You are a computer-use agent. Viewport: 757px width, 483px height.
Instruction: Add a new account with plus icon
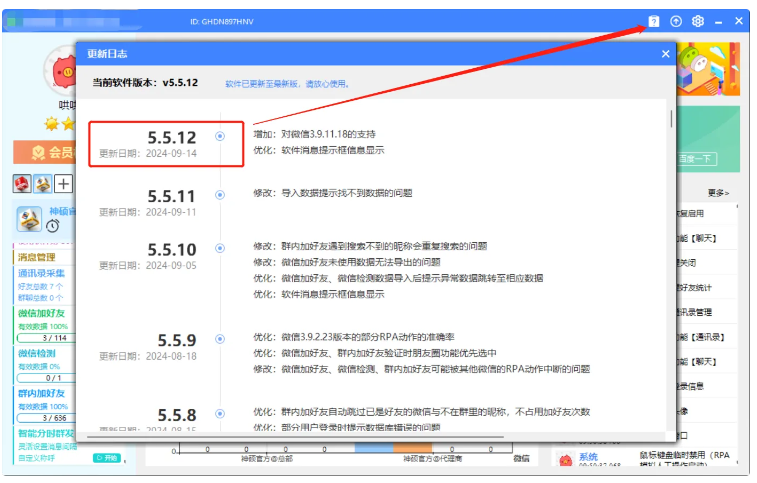pyautogui.click(x=63, y=184)
